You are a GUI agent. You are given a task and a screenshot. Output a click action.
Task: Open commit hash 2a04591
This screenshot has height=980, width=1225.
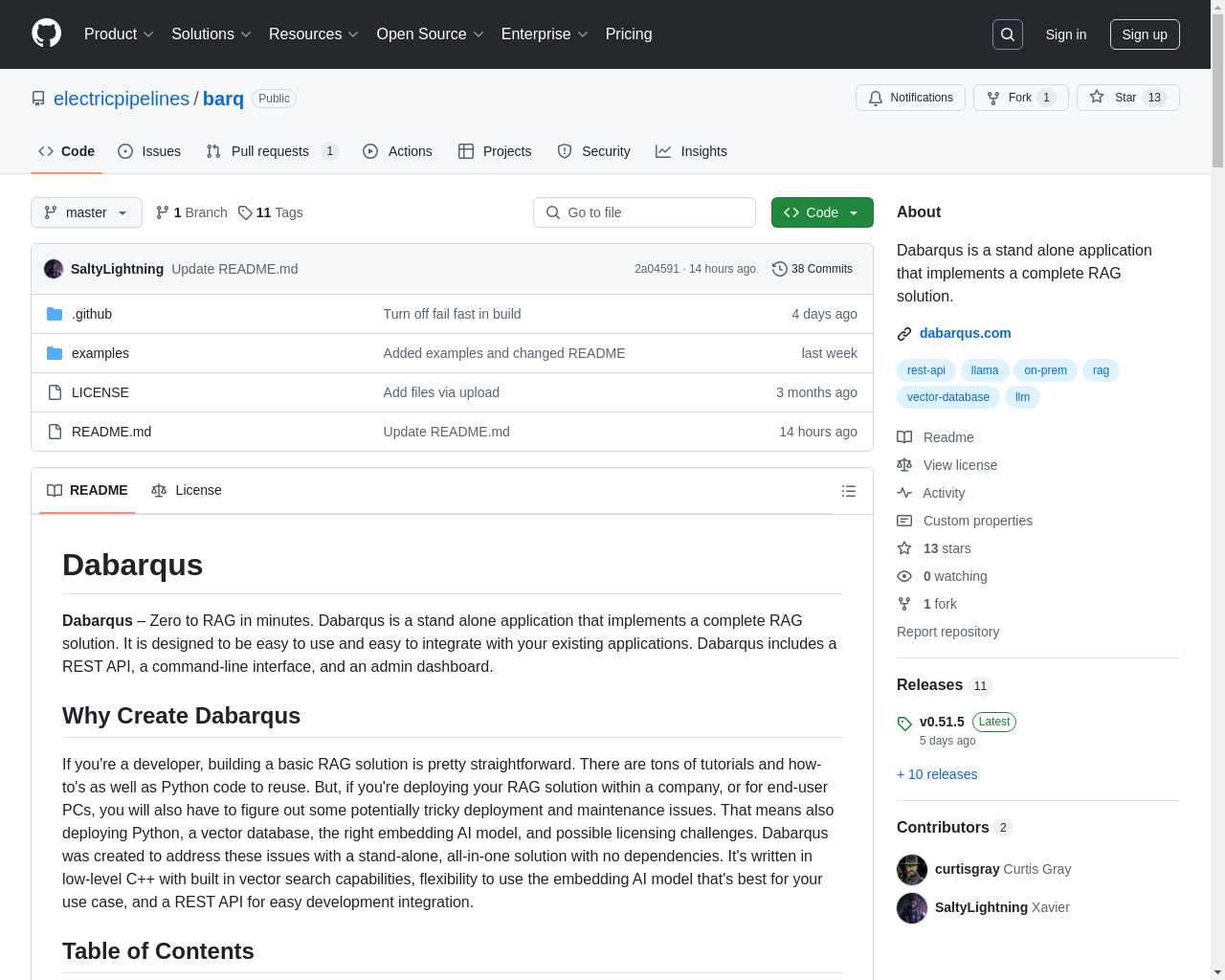click(657, 269)
